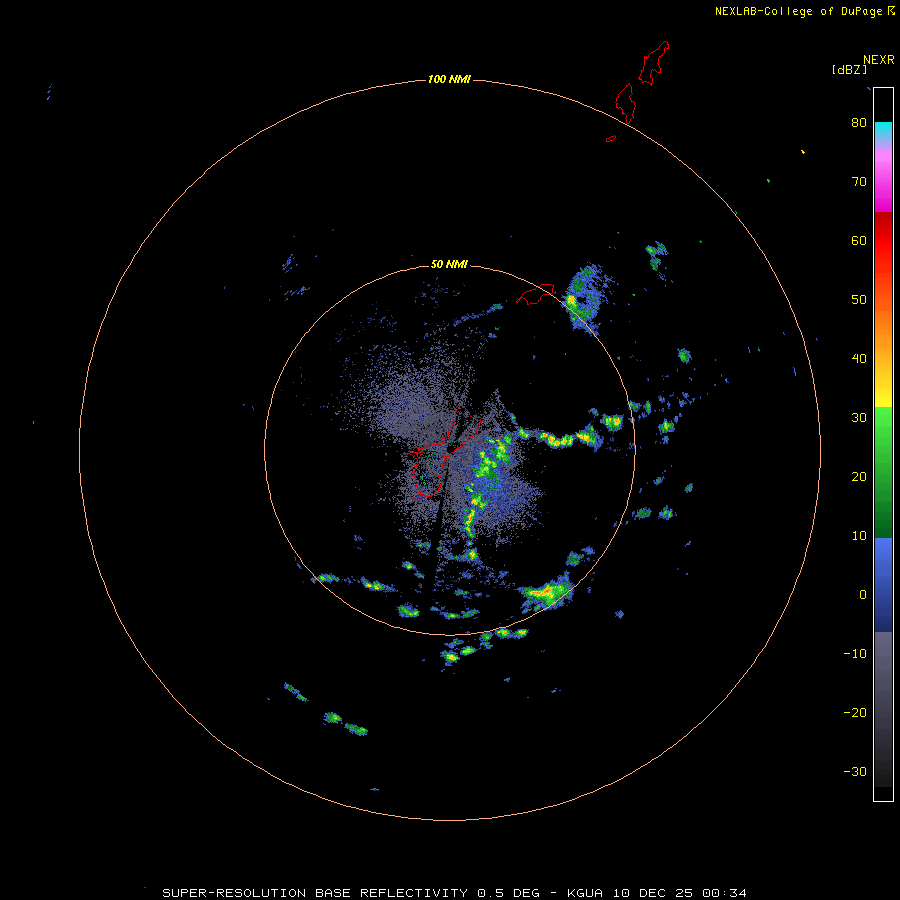The width and height of the screenshot is (900, 900).
Task: Pick the bright green band of the color bar
Action: pos(883,430)
